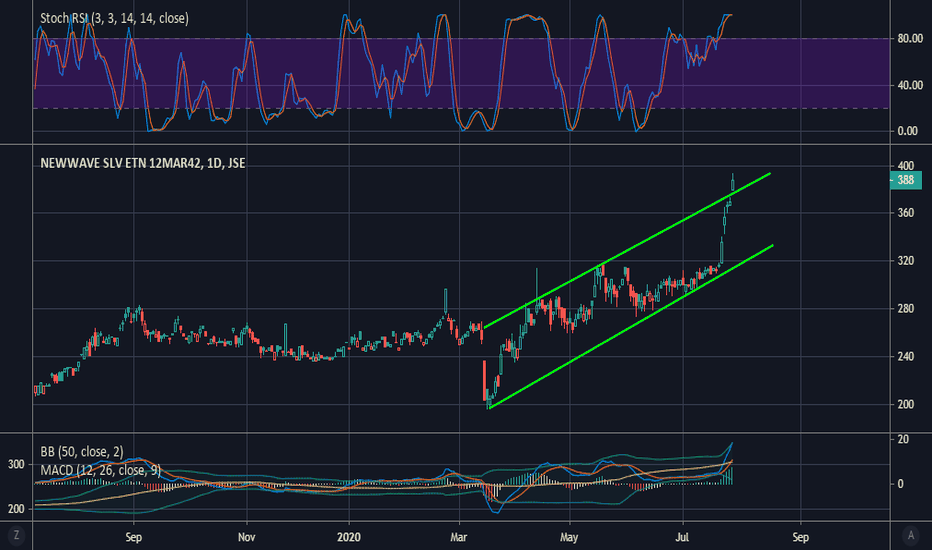The width and height of the screenshot is (932, 550).
Task: Click the Z timezone button at bottom left
Action: 16,535
